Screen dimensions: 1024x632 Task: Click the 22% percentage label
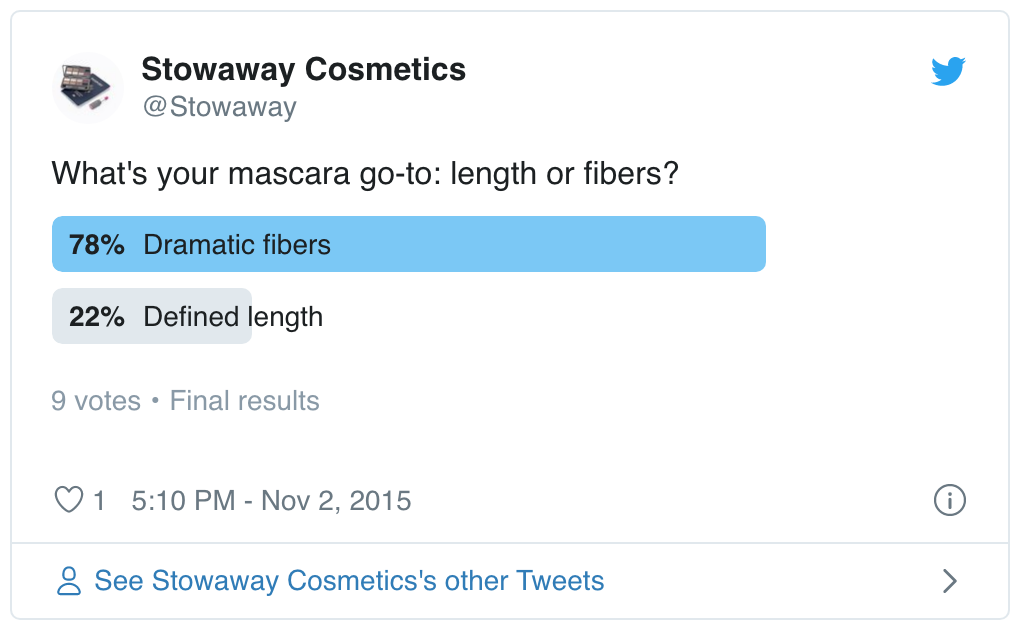point(96,317)
